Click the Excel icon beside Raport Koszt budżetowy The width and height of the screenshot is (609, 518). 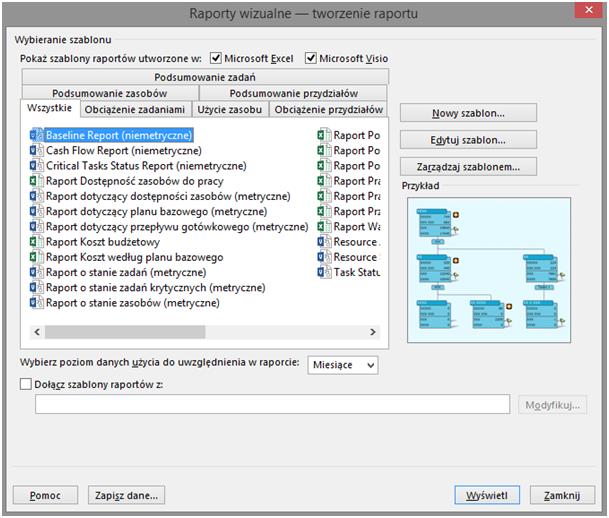coord(37,242)
